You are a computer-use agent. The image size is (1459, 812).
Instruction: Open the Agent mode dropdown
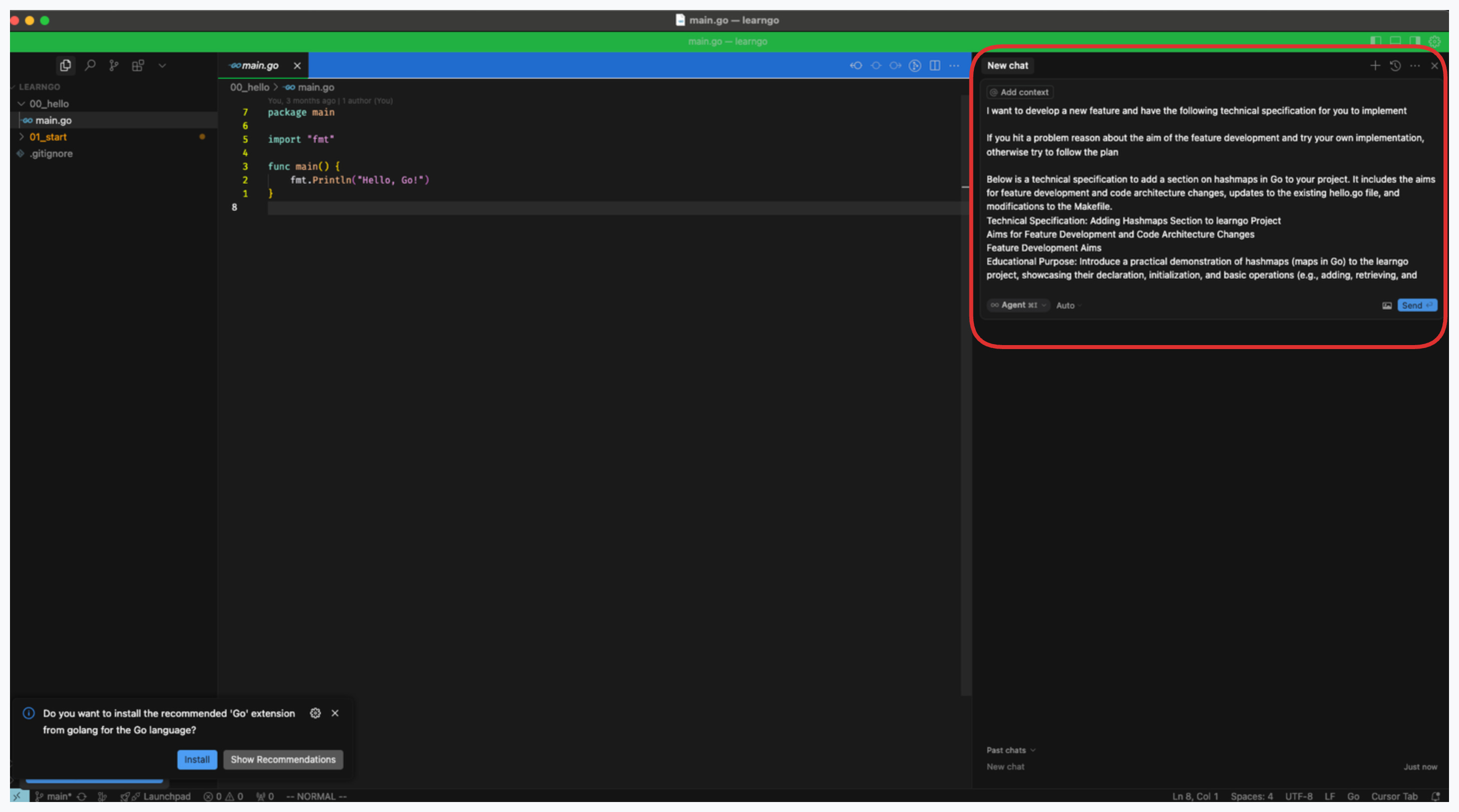click(1018, 305)
